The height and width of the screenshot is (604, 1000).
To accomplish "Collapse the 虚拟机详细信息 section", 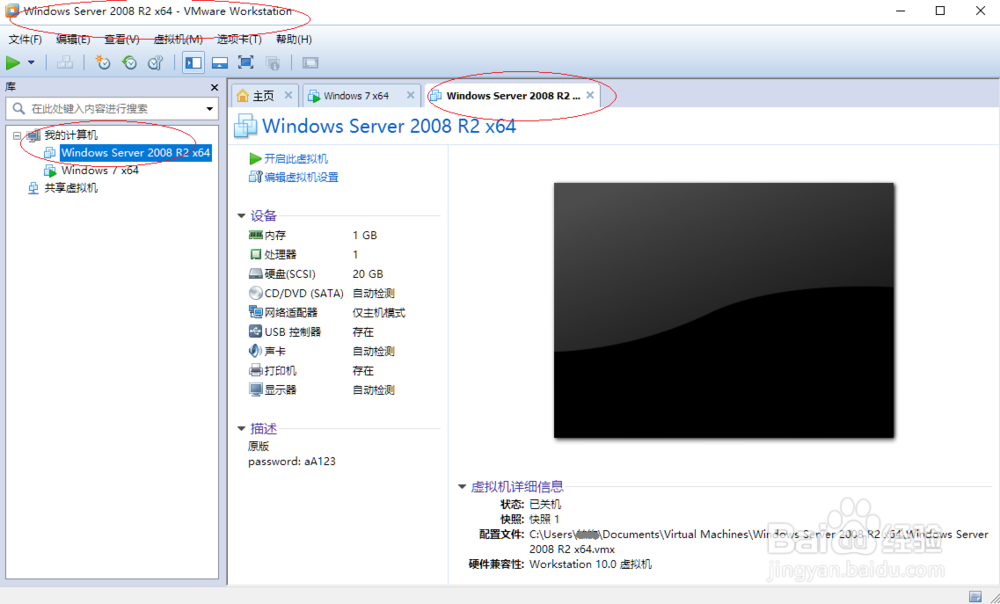I will click(462, 487).
